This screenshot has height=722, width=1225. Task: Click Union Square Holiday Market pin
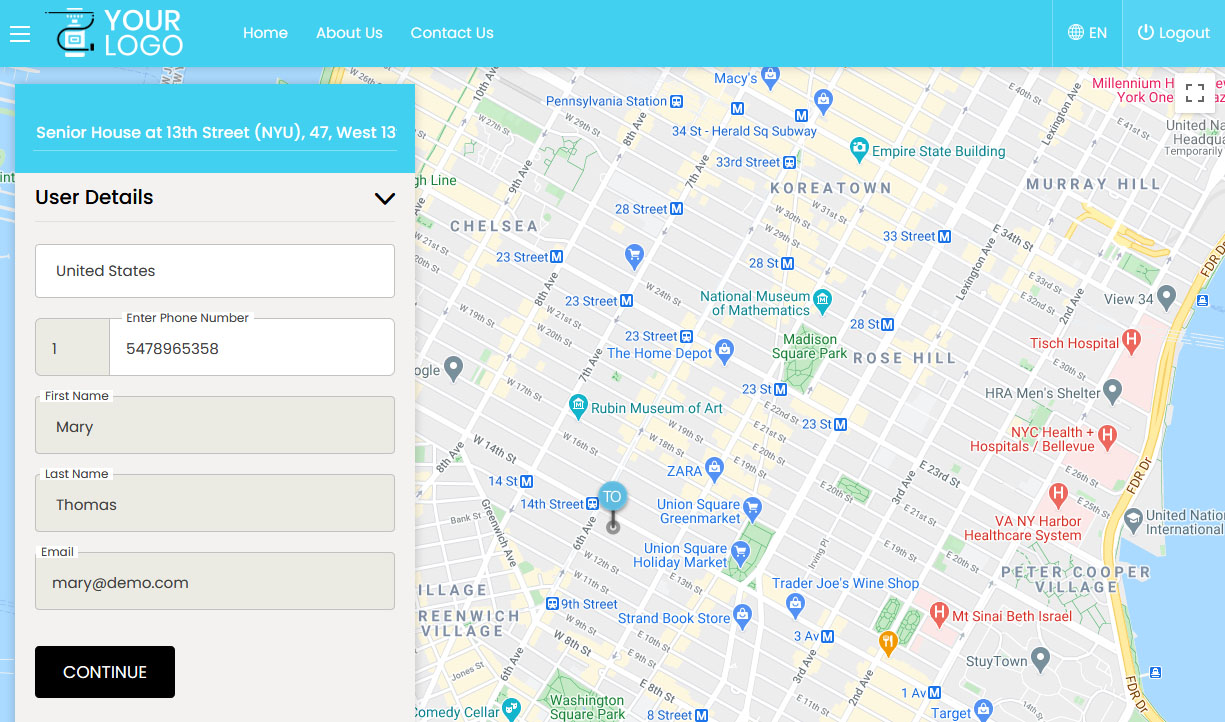pyautogui.click(x=740, y=552)
